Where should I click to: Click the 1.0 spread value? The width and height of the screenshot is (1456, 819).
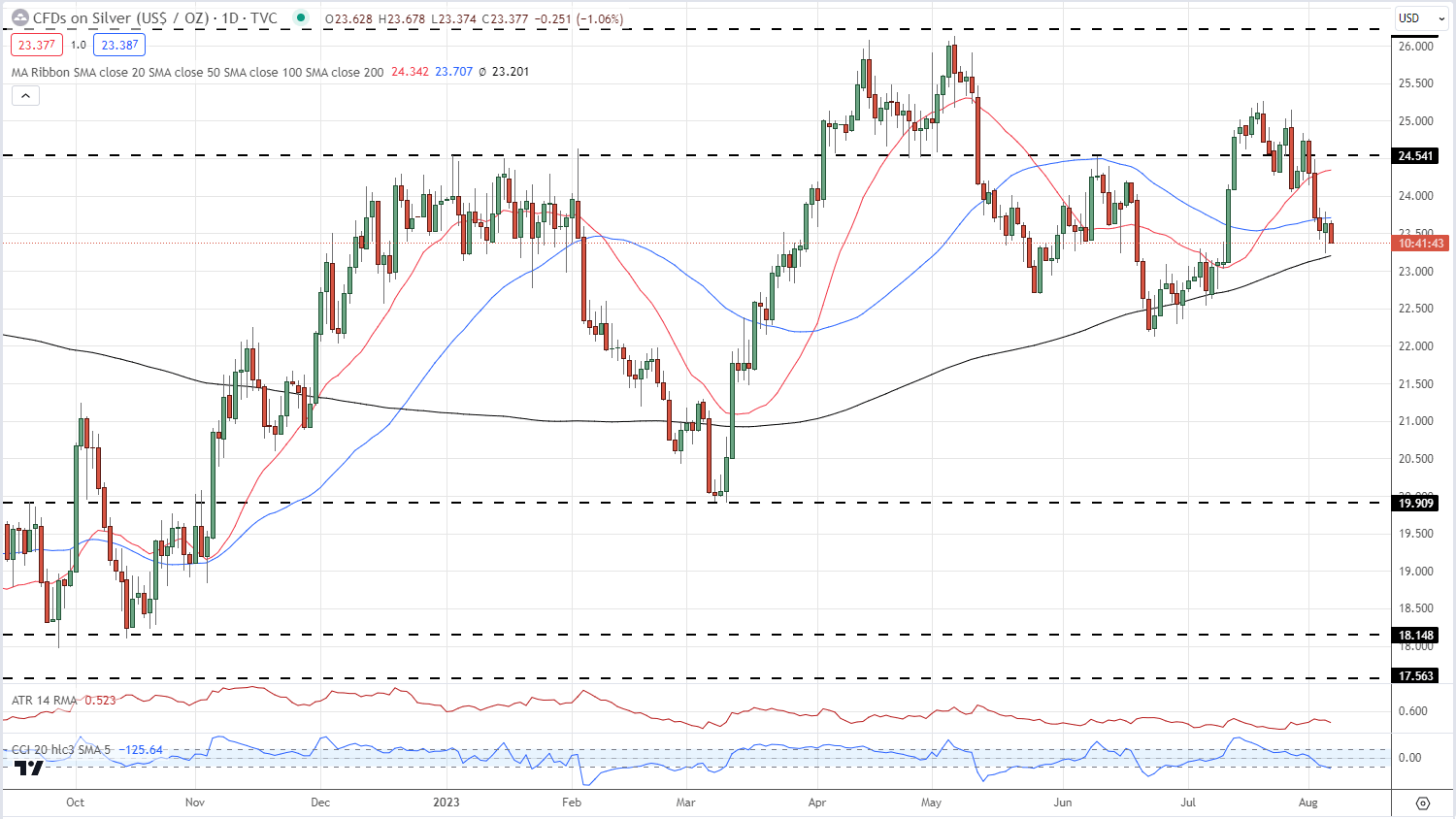(79, 45)
